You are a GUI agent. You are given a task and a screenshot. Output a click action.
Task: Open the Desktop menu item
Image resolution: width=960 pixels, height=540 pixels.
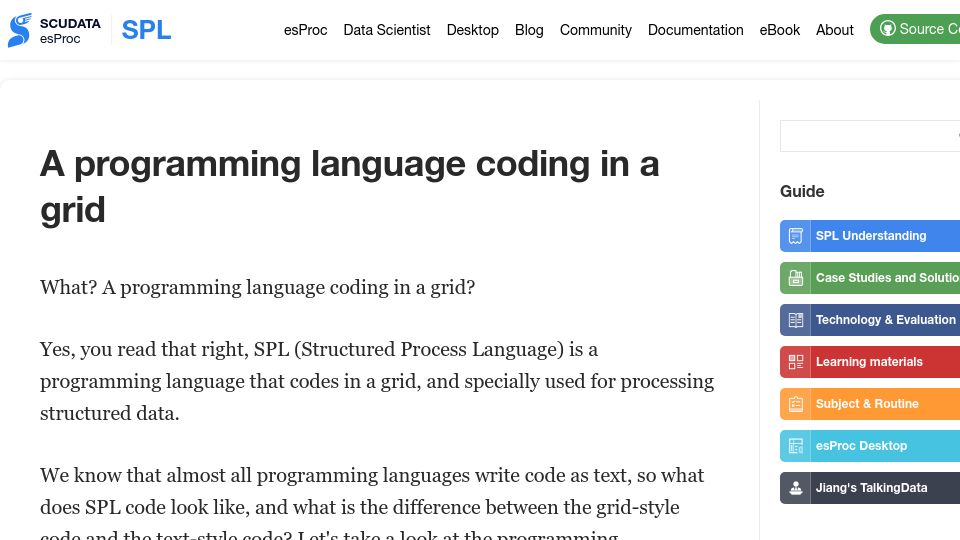click(x=473, y=30)
